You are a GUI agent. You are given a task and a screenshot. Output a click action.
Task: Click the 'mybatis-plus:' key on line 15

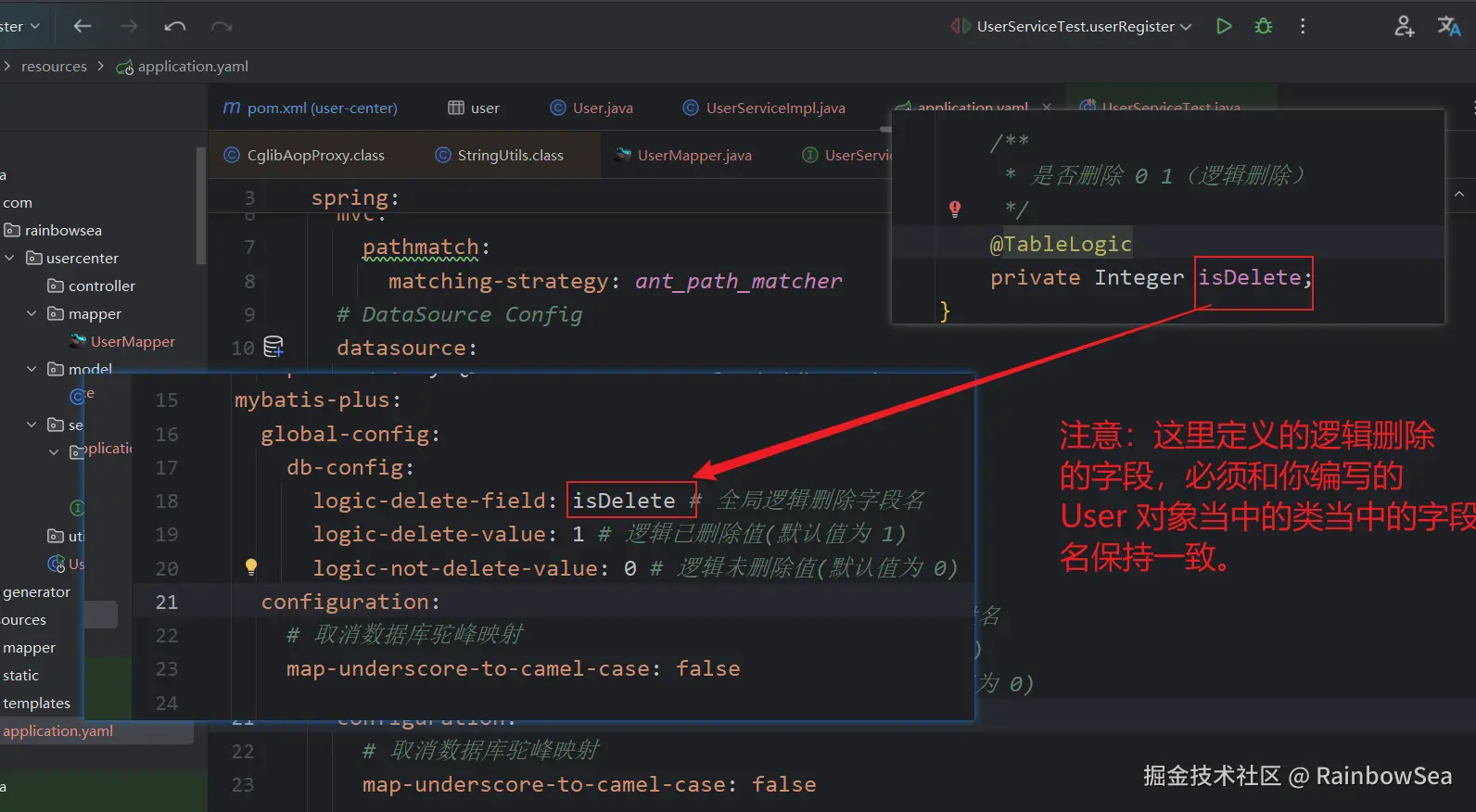pos(317,400)
